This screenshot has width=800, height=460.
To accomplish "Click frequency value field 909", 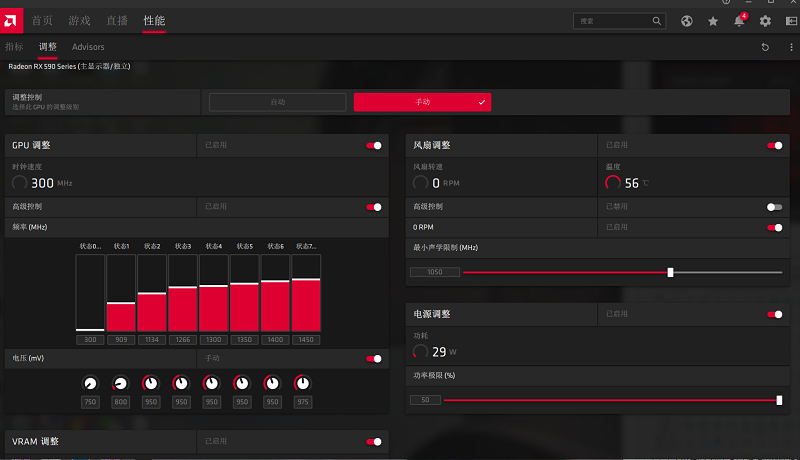I will 121,340.
